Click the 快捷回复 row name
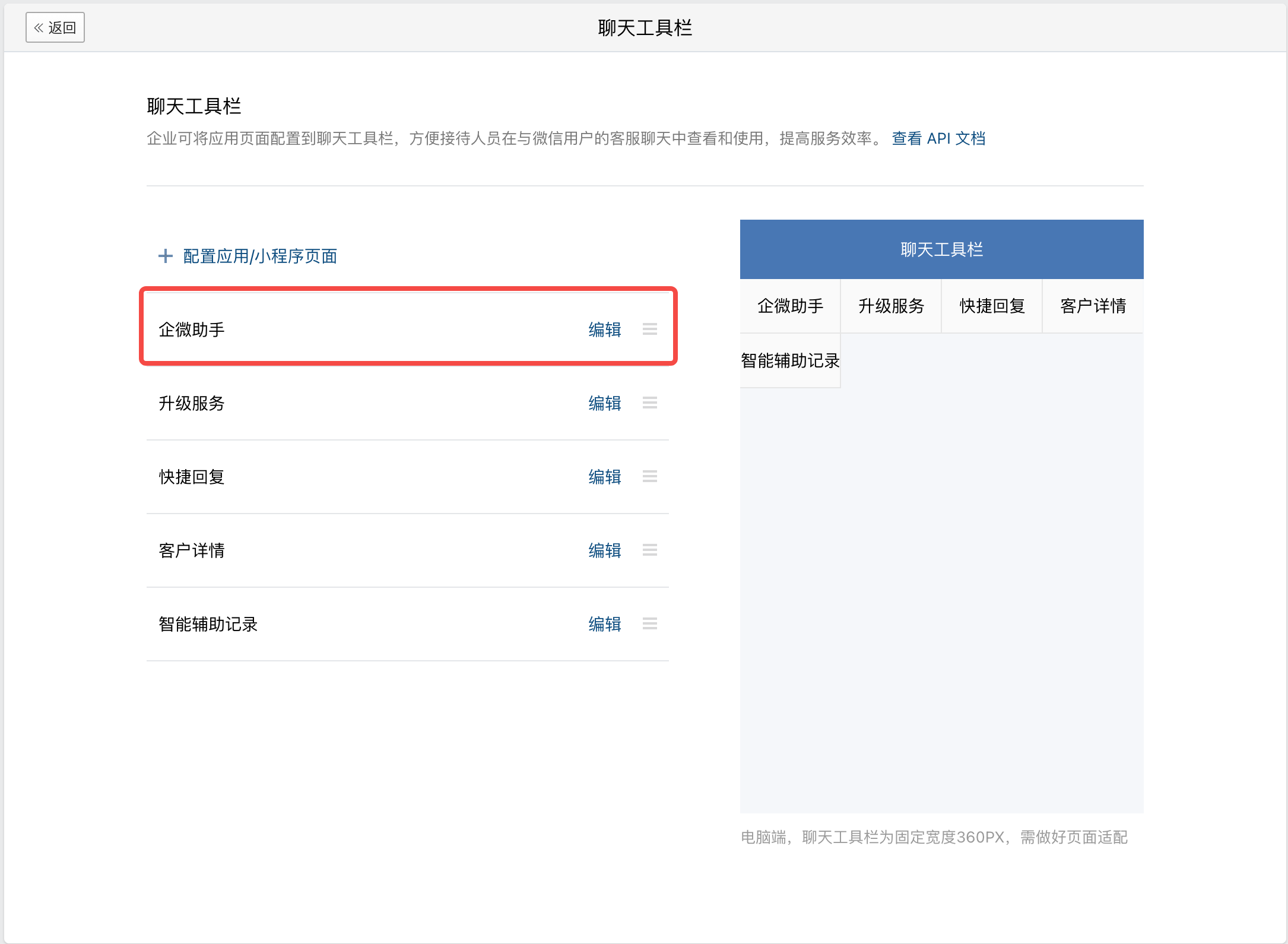Screen dimensions: 1288x944 [192, 477]
